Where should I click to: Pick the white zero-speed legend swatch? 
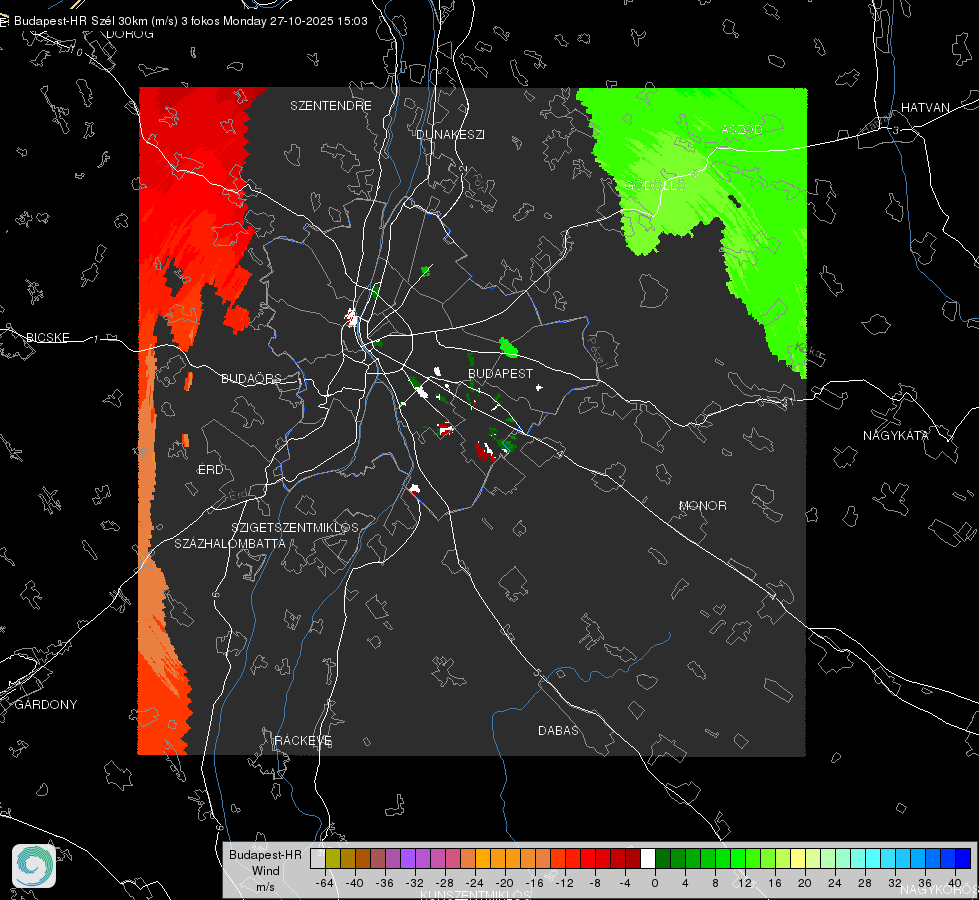point(647,858)
